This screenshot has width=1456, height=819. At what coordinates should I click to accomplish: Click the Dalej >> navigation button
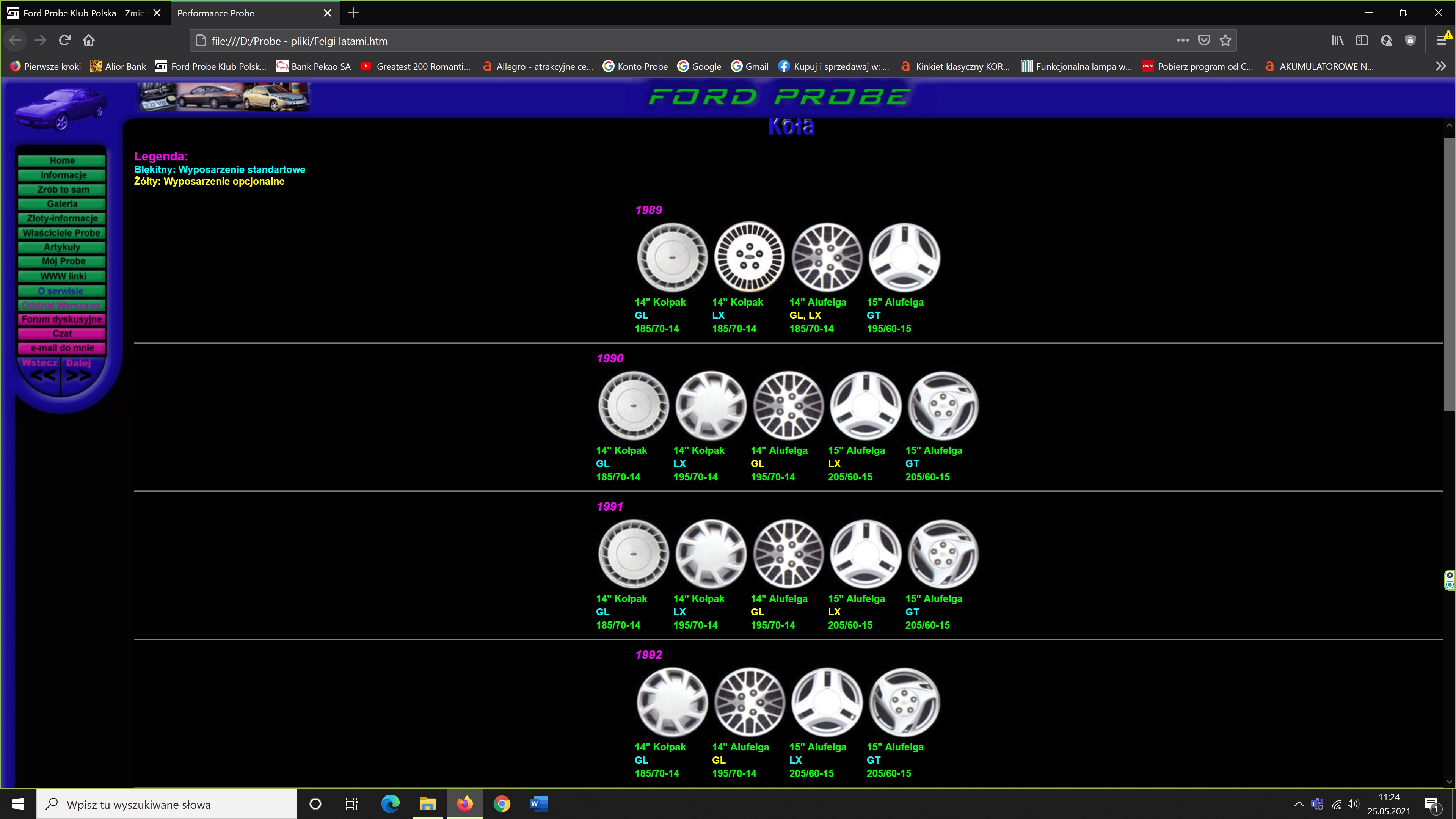coord(79,370)
